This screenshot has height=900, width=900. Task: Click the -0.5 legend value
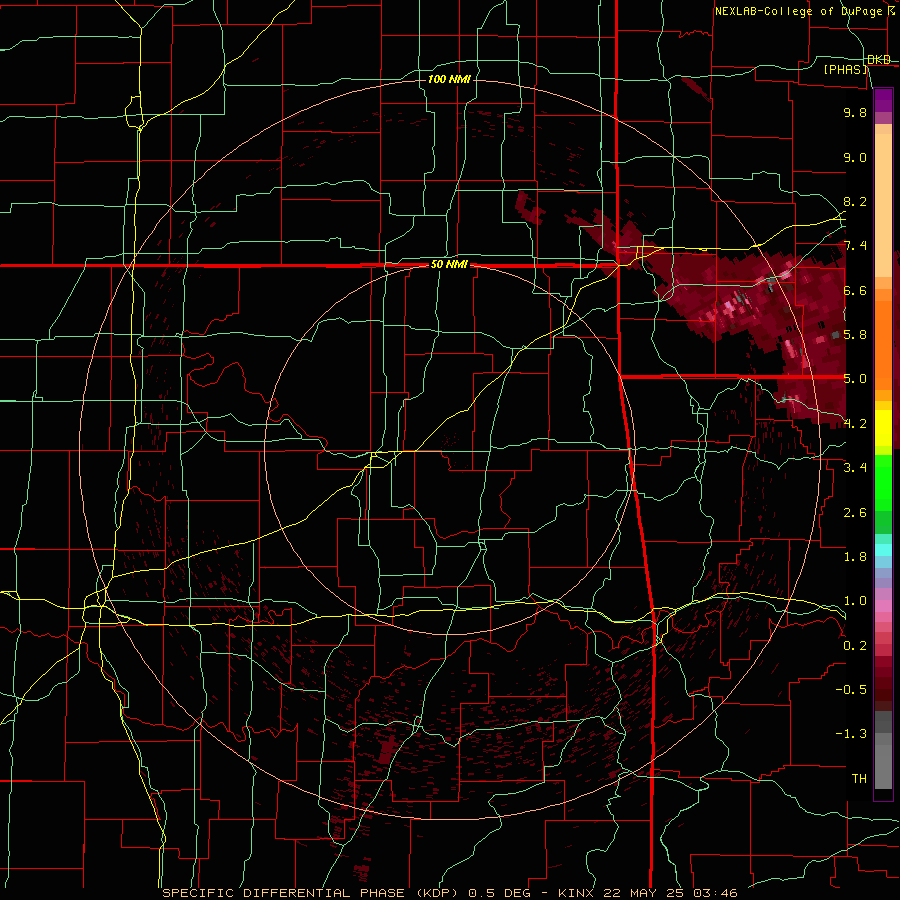click(851, 690)
